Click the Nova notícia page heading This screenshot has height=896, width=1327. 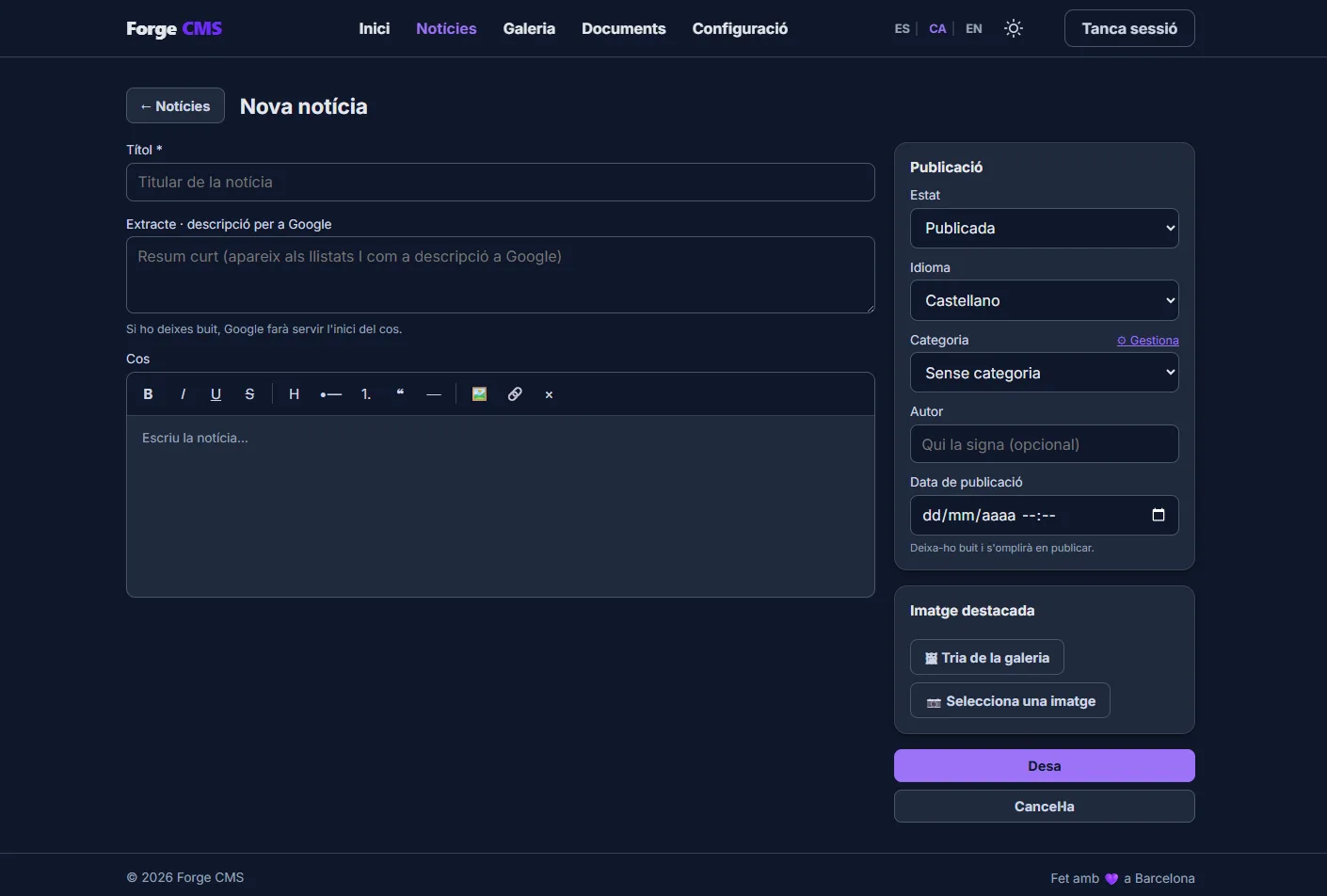pyautogui.click(x=303, y=106)
